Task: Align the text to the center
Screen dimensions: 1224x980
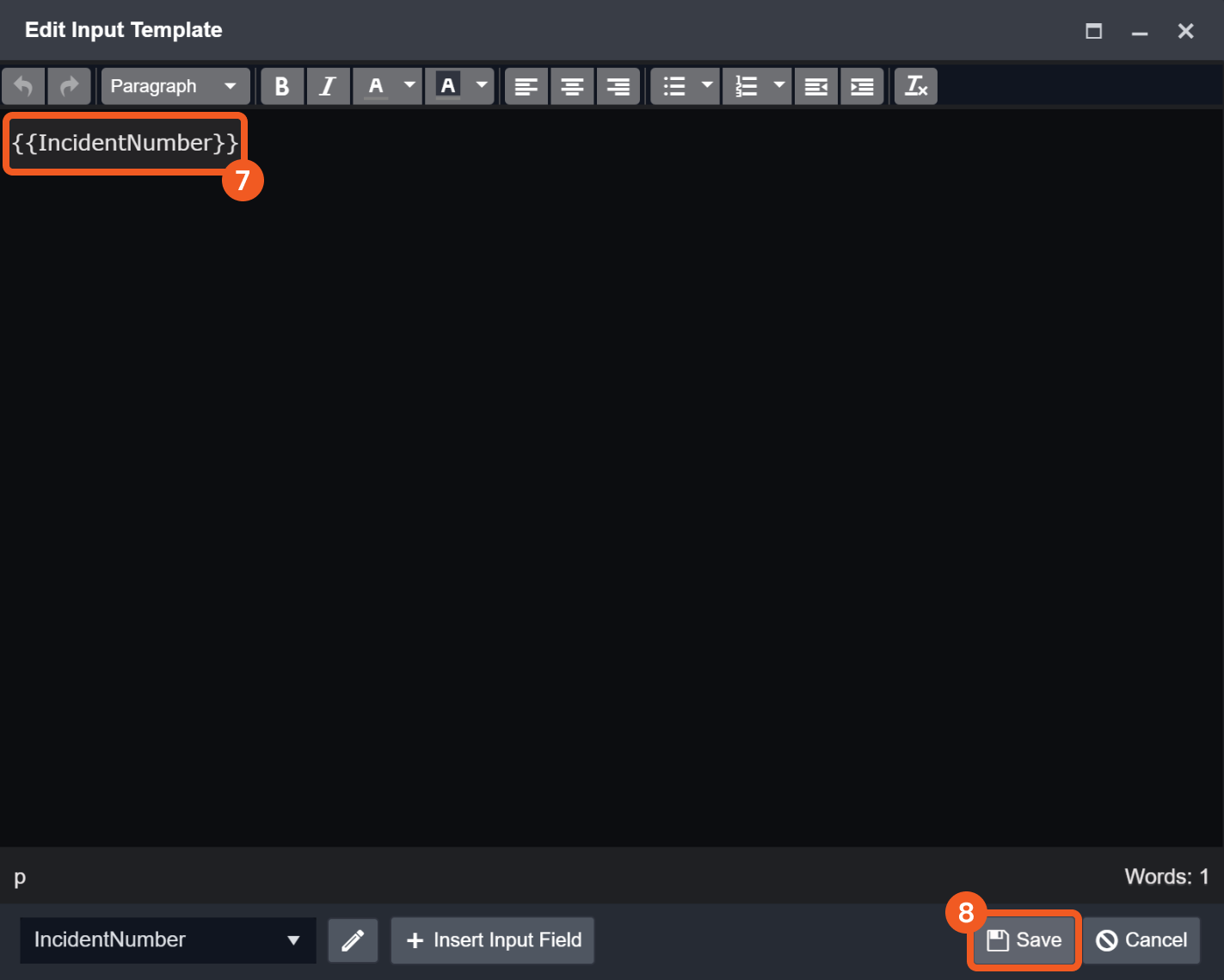Action: tap(572, 86)
